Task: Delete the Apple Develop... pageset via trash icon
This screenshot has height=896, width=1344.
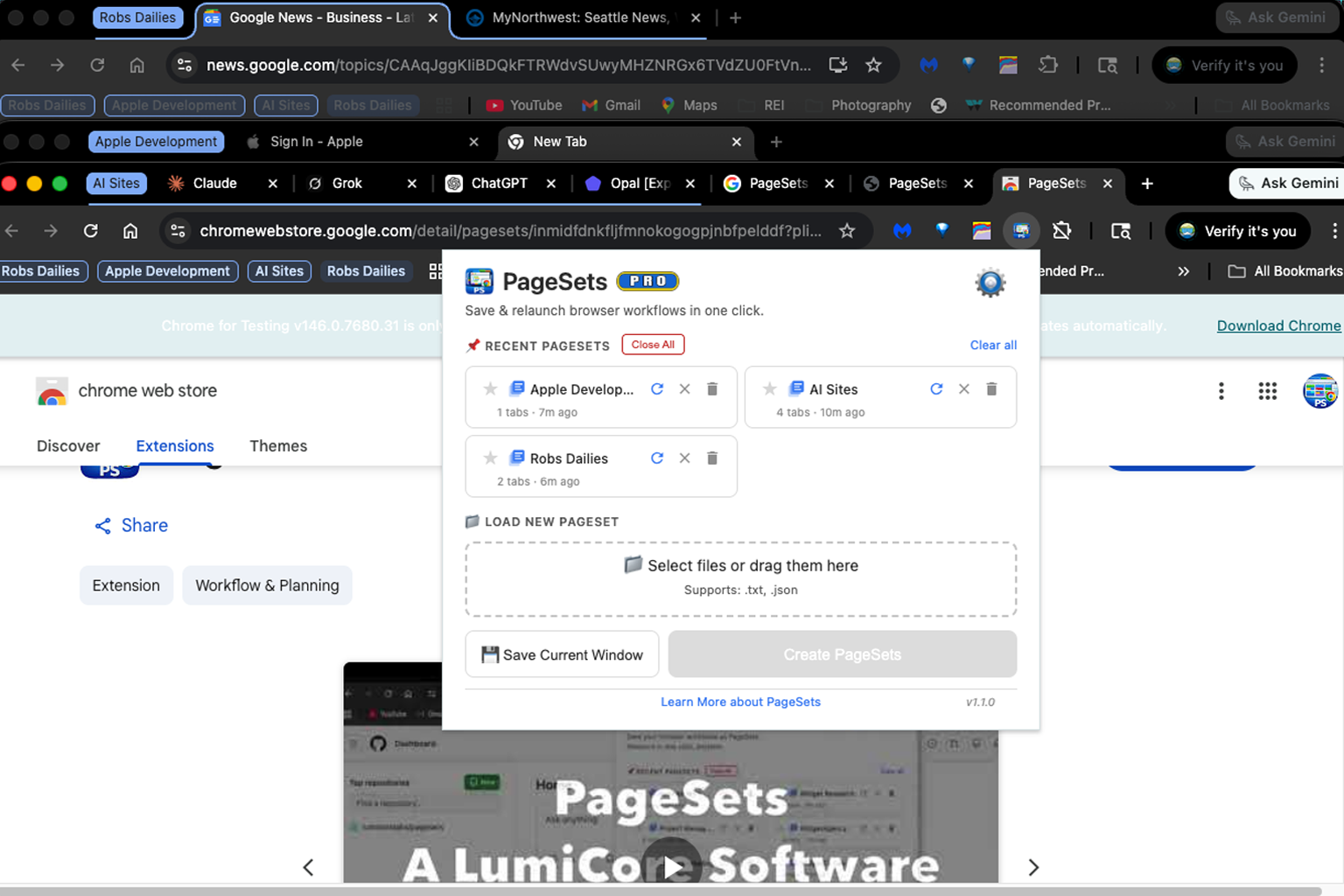Action: coord(712,389)
